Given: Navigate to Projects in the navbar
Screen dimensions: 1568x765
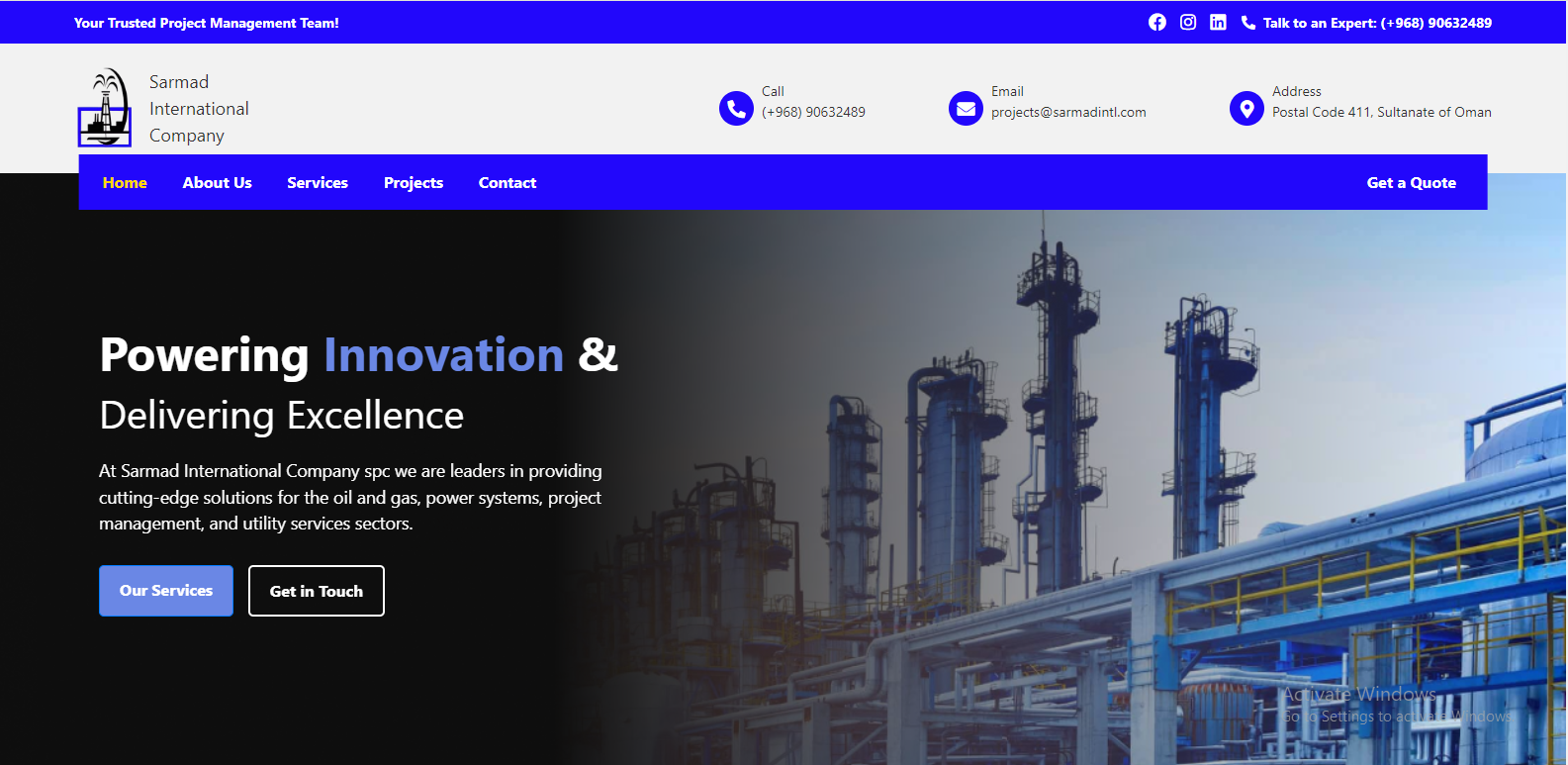Looking at the screenshot, I should [x=414, y=182].
